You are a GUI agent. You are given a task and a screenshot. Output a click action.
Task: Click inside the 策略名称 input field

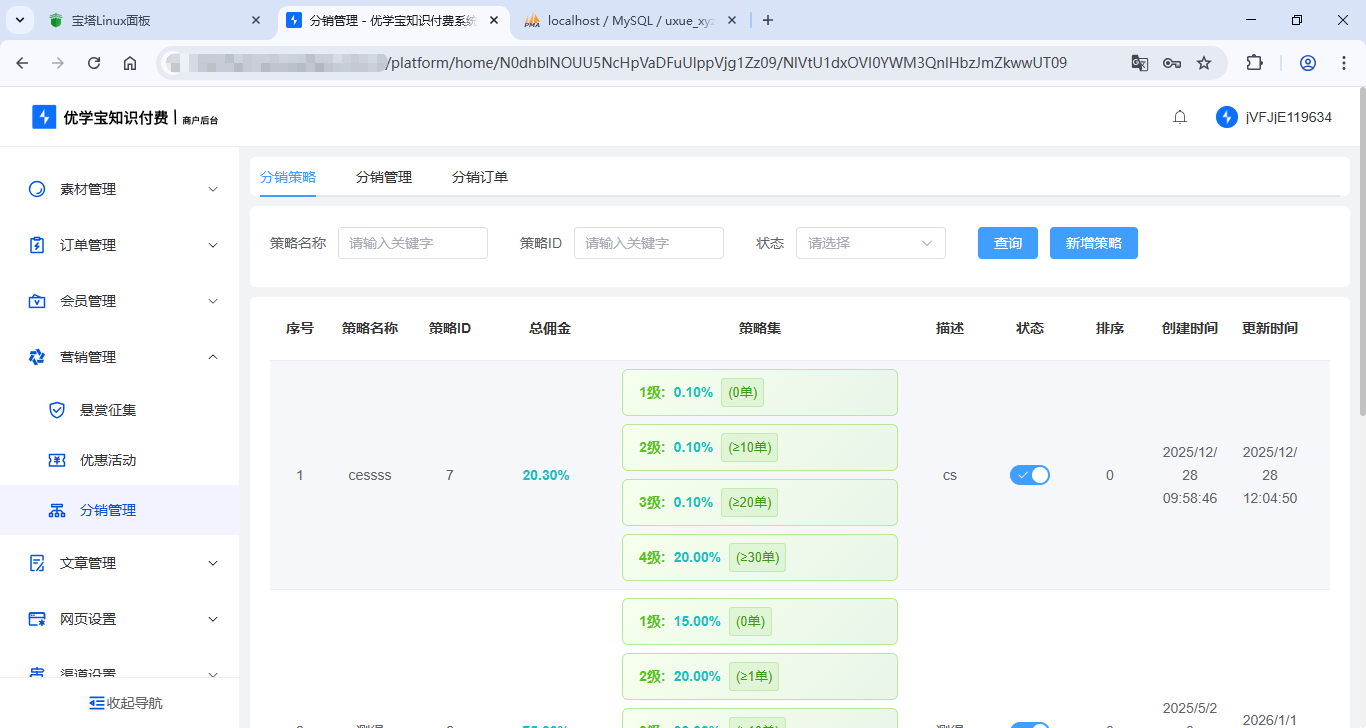coord(412,243)
